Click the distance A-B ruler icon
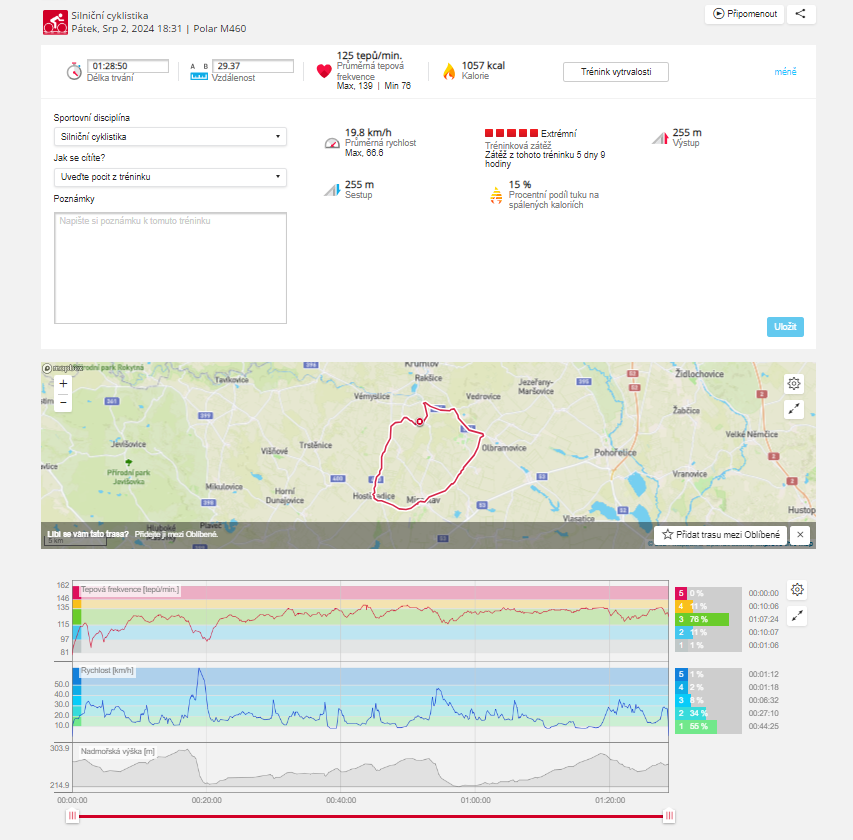Image resolution: width=853 pixels, height=840 pixels. pyautogui.click(x=199, y=72)
